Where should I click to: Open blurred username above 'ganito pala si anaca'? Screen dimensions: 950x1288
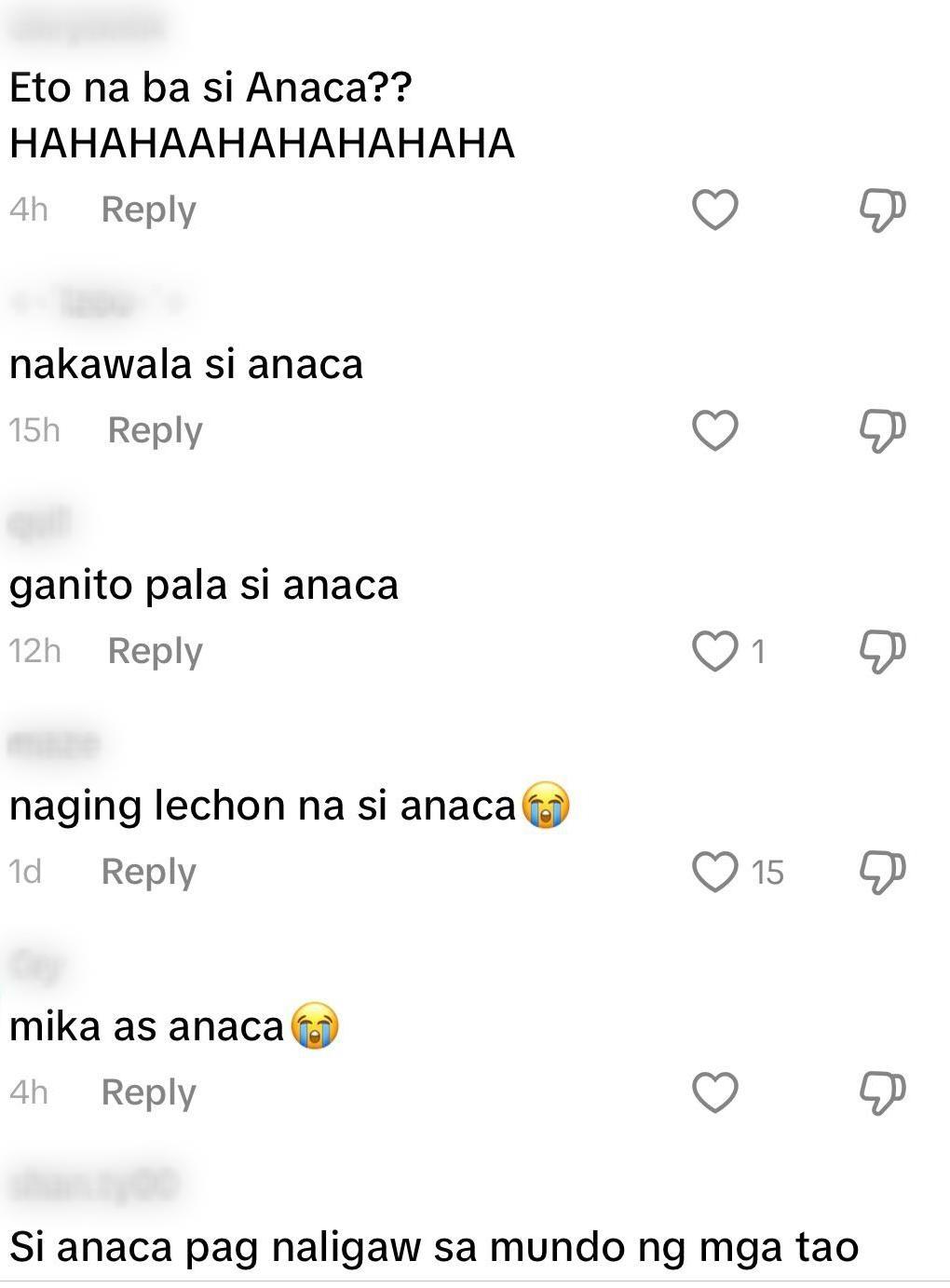coord(40,523)
